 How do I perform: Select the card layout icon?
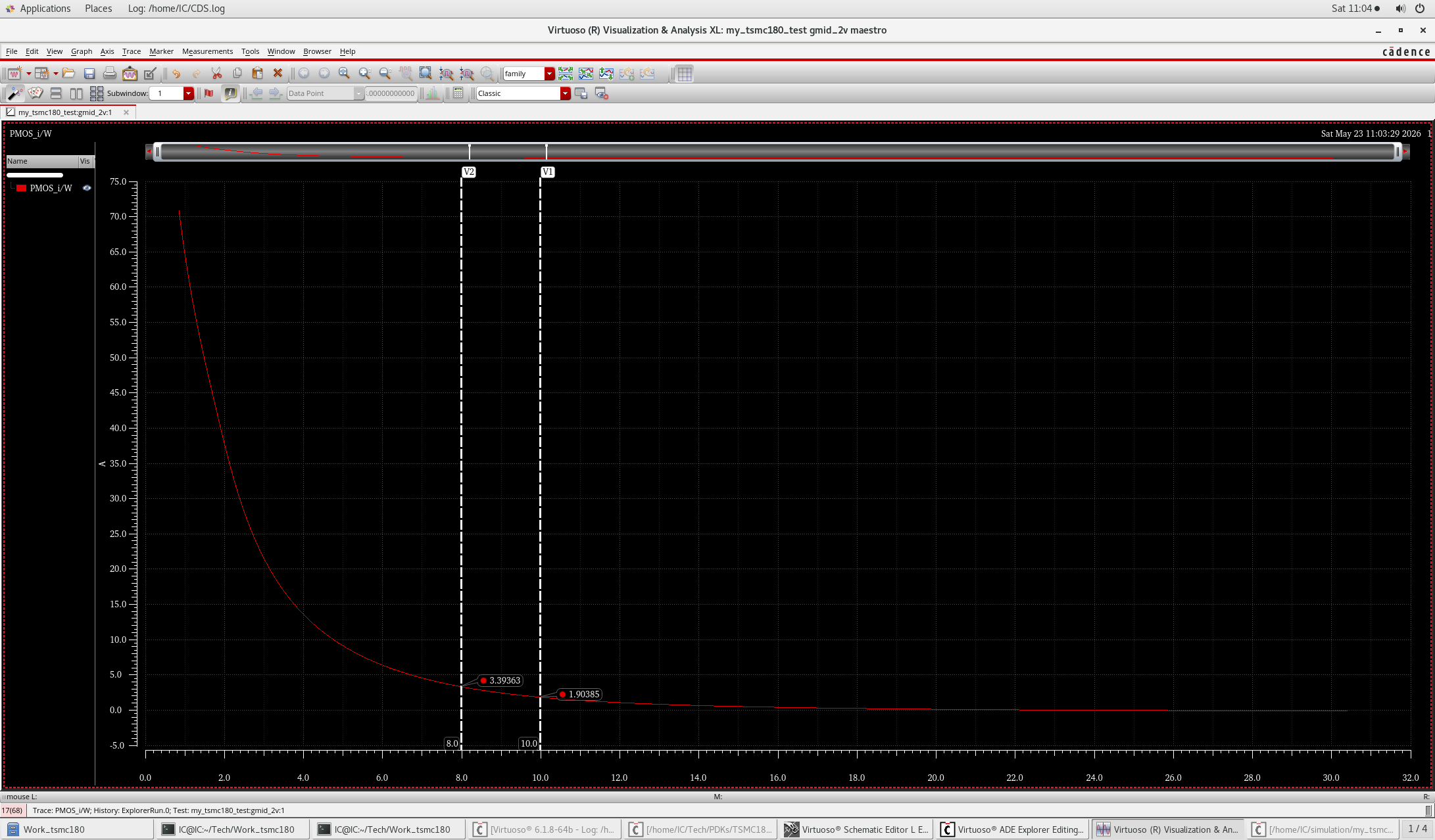[x=36, y=93]
